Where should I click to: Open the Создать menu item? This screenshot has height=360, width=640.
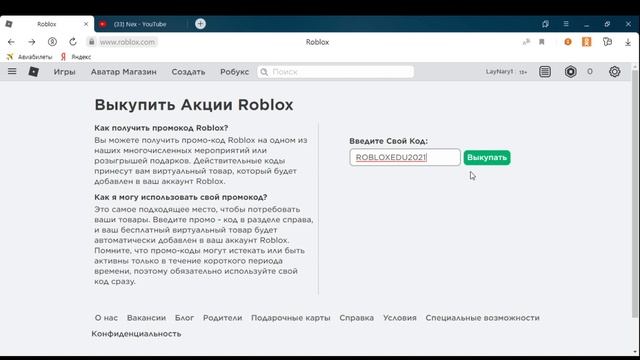(x=188, y=72)
